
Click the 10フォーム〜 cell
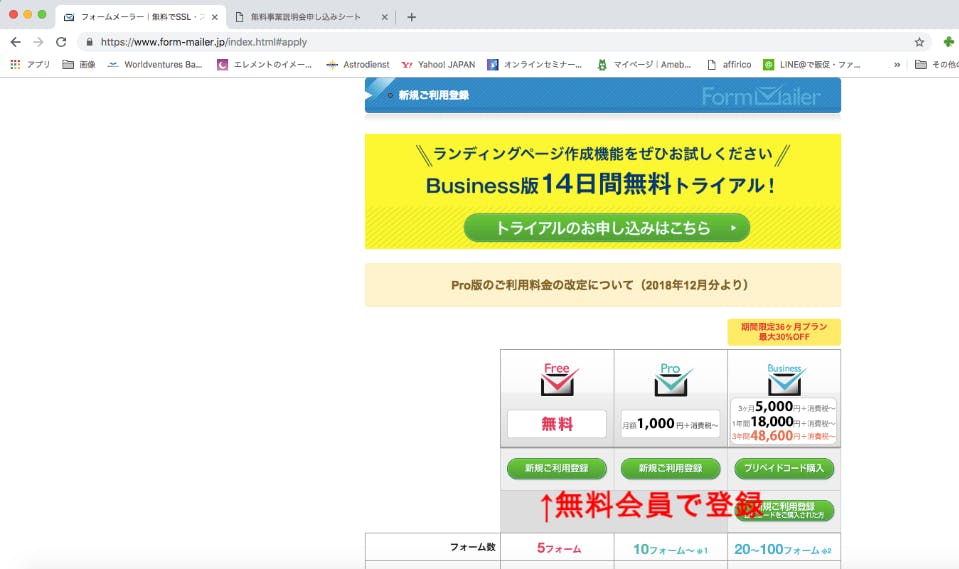671,548
